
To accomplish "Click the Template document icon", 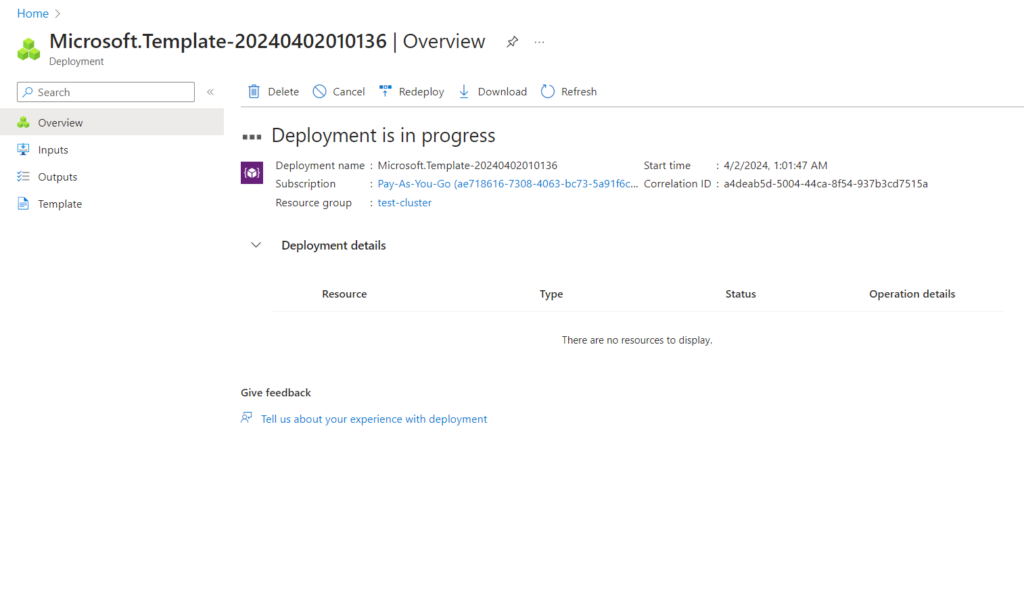I will (x=24, y=204).
